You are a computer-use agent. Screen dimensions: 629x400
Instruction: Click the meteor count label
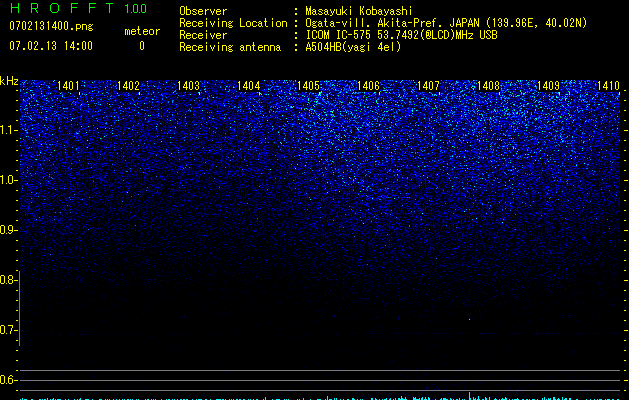coord(142,31)
